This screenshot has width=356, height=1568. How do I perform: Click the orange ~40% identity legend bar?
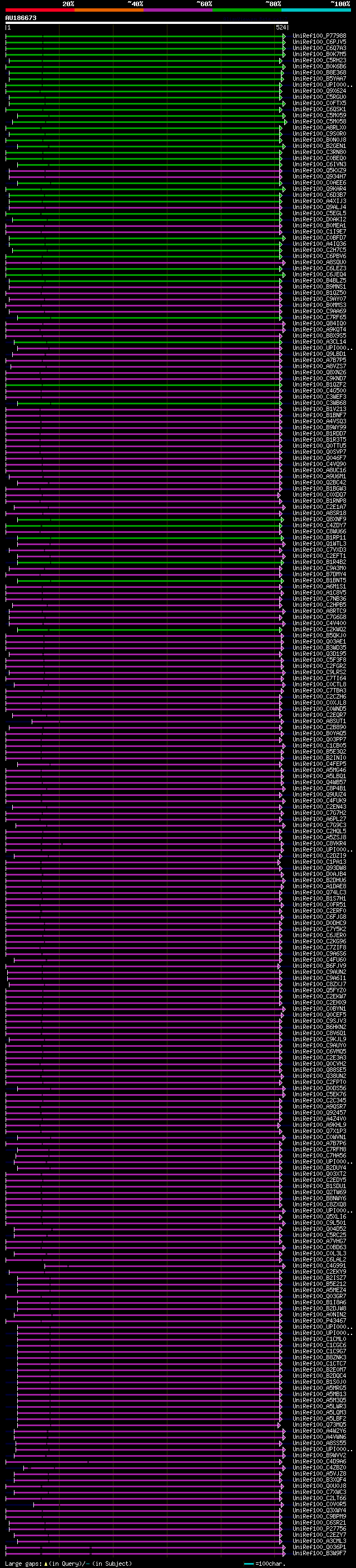[109, 10]
